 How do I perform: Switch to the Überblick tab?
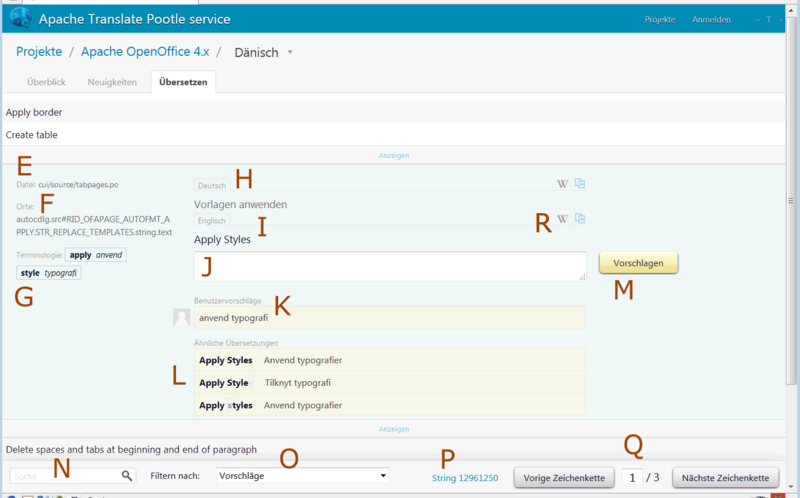click(x=48, y=82)
